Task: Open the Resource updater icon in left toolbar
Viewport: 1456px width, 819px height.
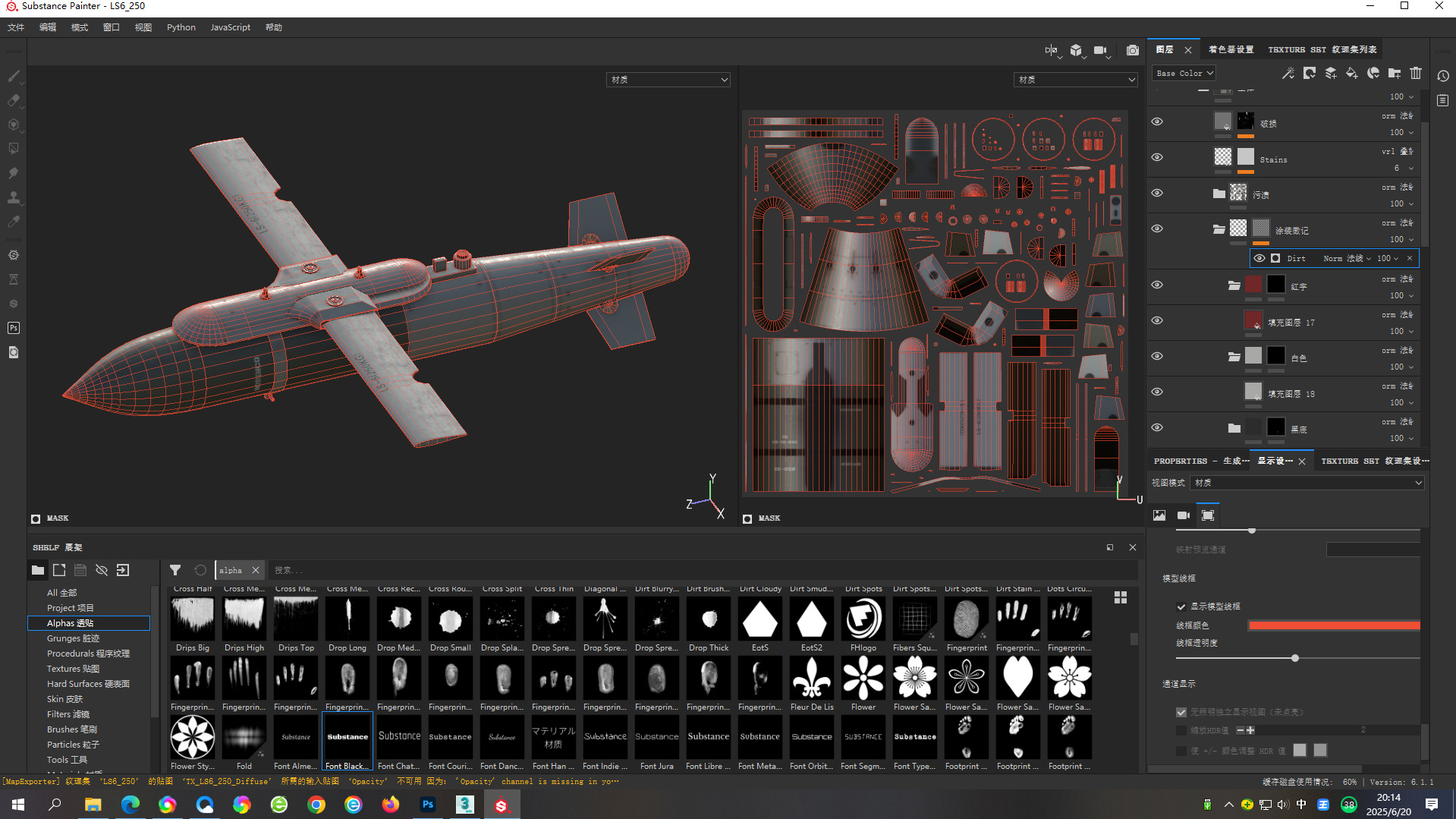Action: point(14,352)
